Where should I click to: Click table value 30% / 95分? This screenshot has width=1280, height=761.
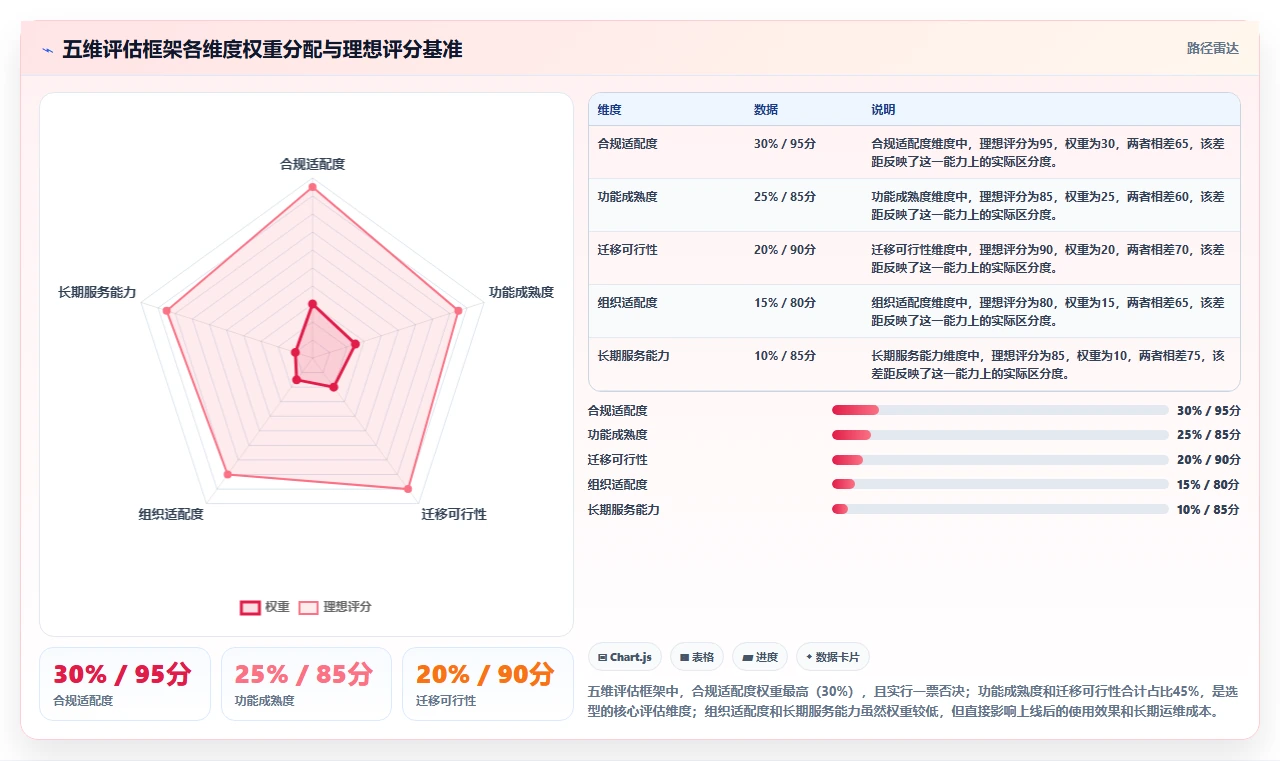(785, 144)
